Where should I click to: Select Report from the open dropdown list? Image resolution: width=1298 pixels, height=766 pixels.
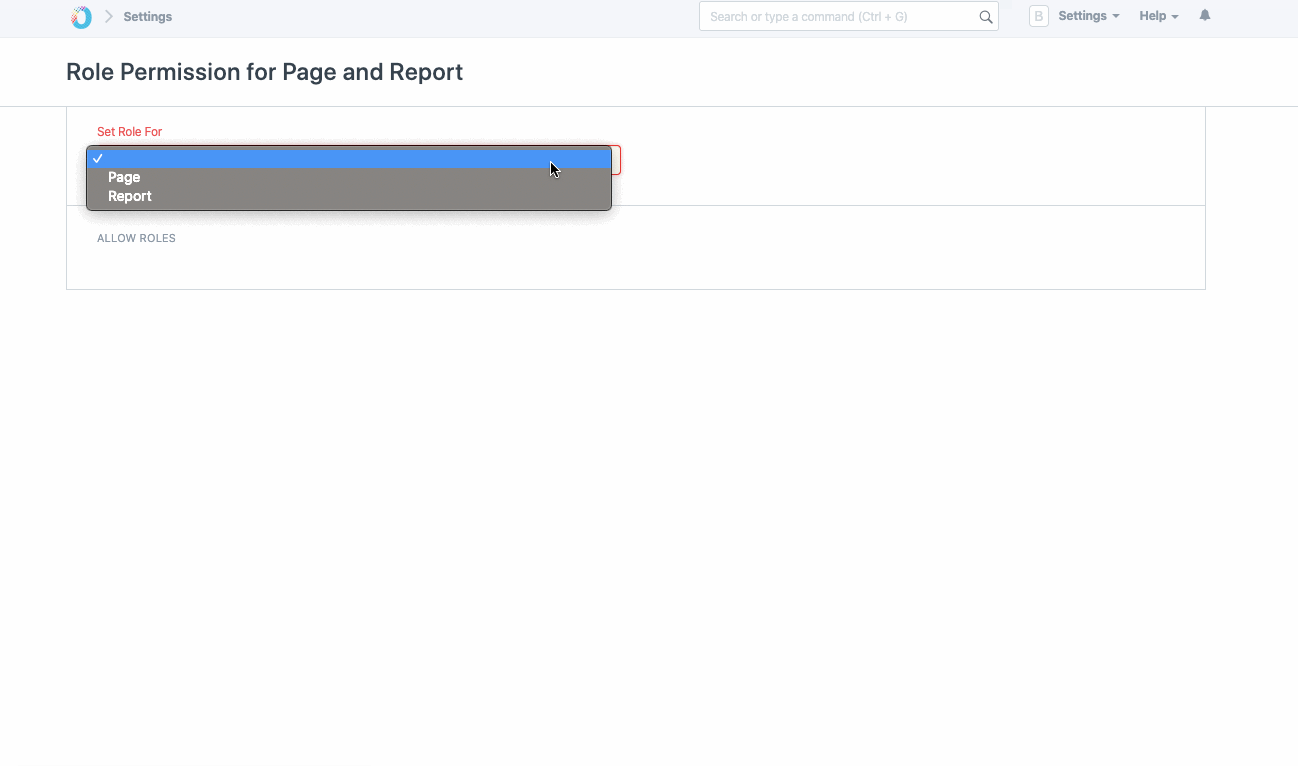click(x=130, y=196)
